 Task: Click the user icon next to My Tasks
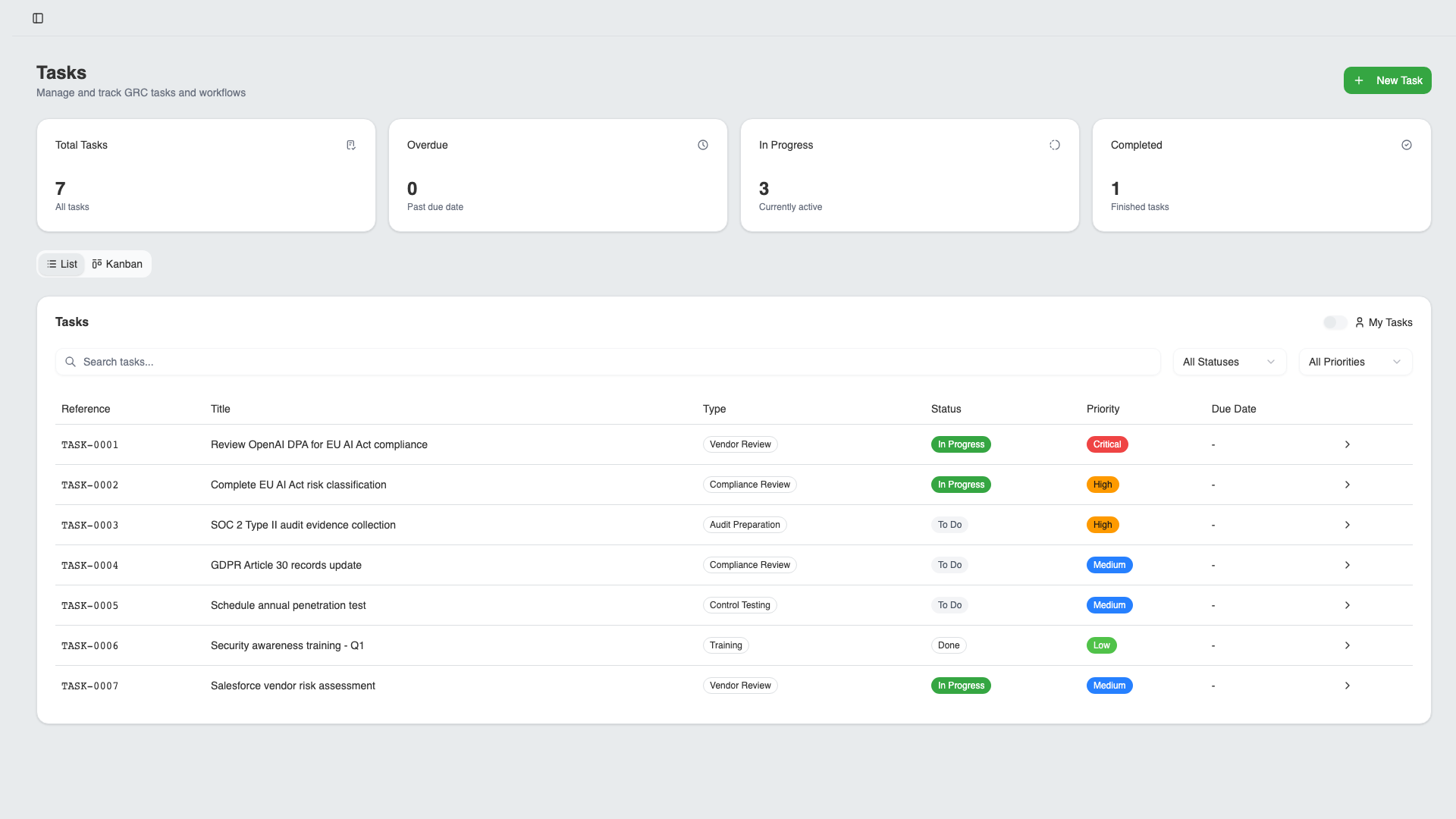point(1360,322)
